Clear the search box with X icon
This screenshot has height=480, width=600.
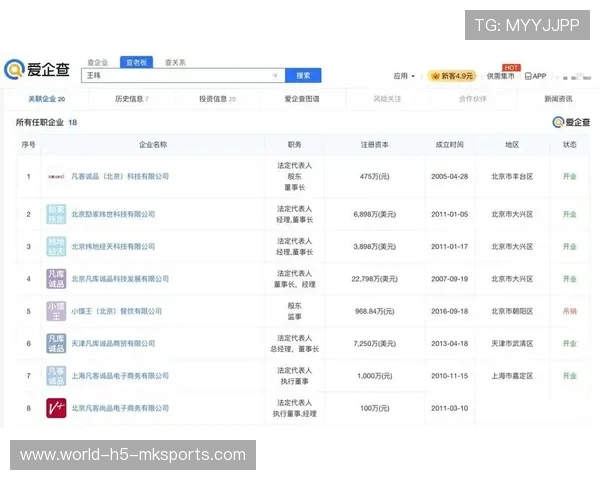pos(275,75)
